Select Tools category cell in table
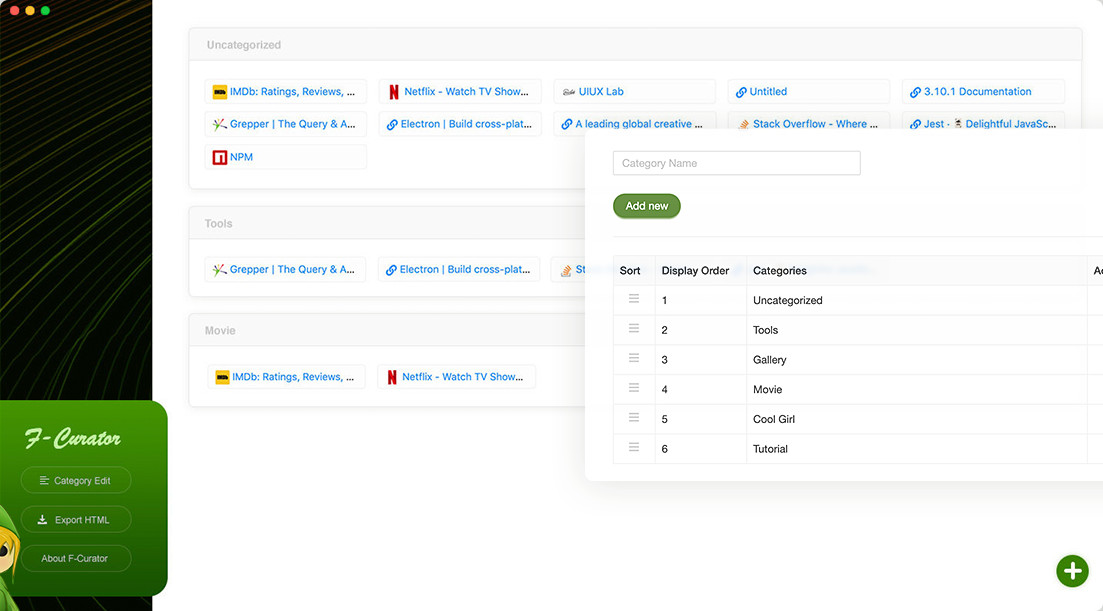1103x611 pixels. [917, 330]
